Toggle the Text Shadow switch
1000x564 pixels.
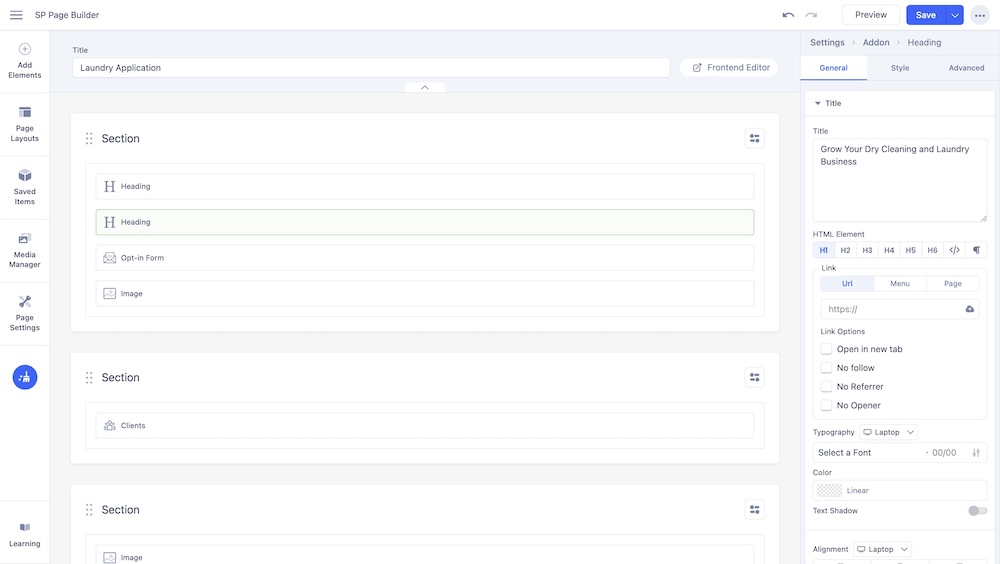[977, 511]
